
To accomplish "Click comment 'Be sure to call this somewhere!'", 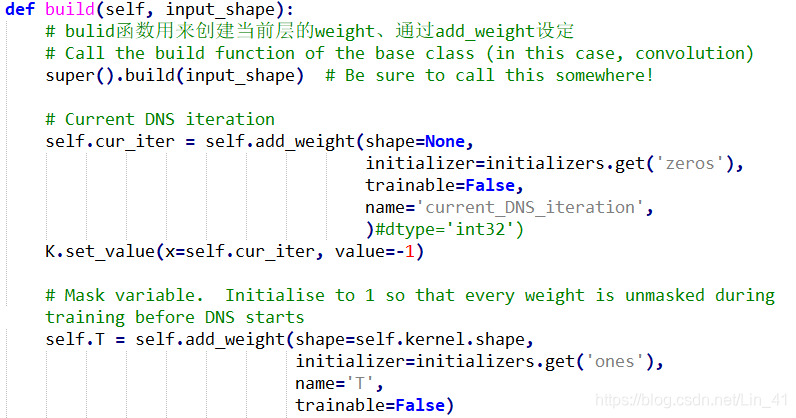I will tap(489, 76).
